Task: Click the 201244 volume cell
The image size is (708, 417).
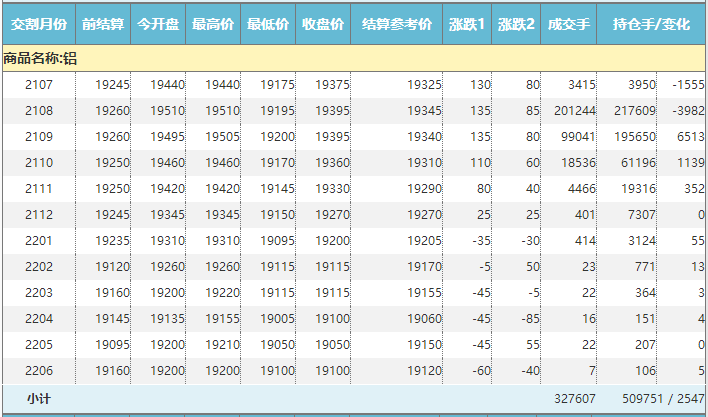Action: tap(574, 111)
